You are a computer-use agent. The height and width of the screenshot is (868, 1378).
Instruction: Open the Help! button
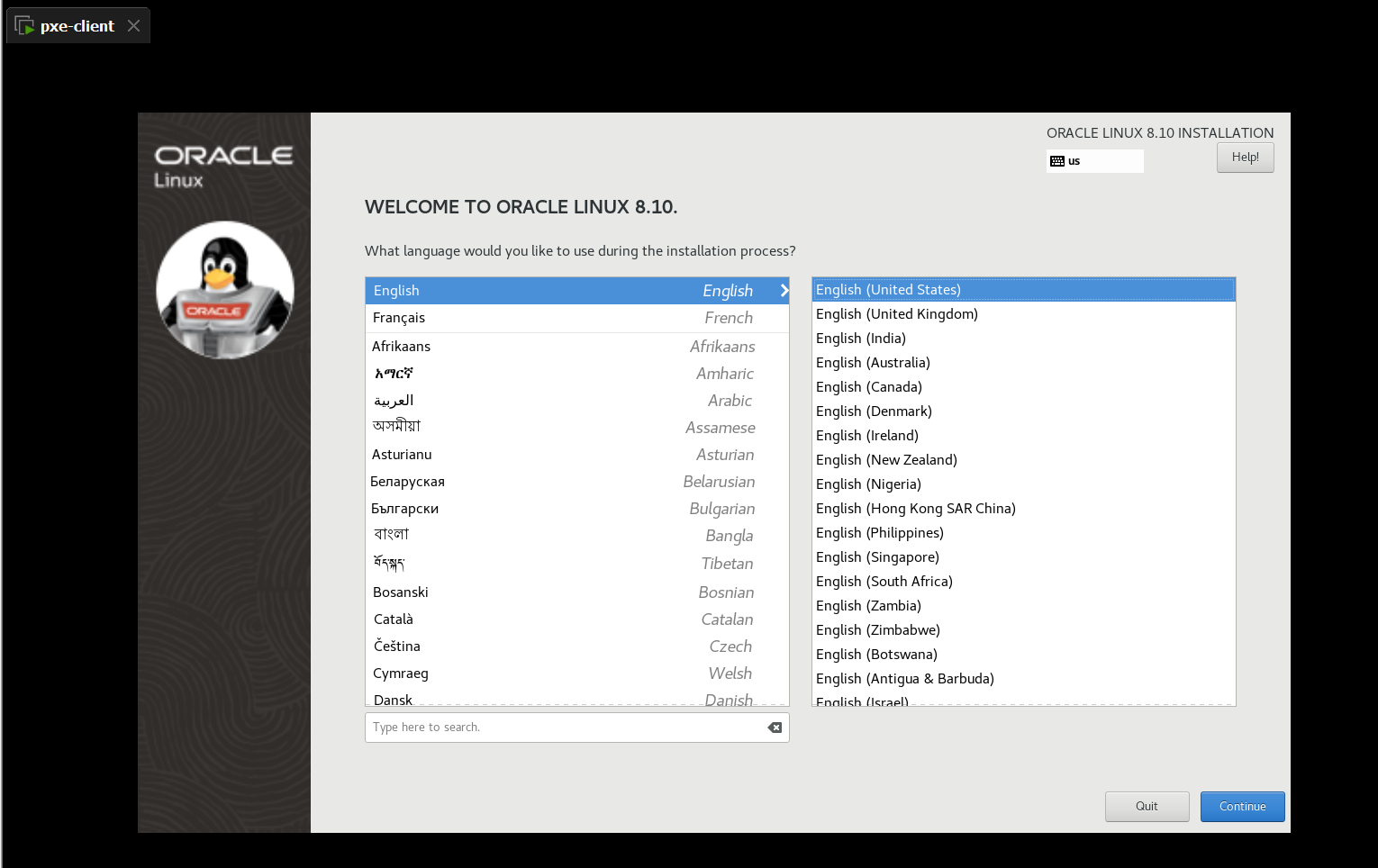[x=1246, y=158]
